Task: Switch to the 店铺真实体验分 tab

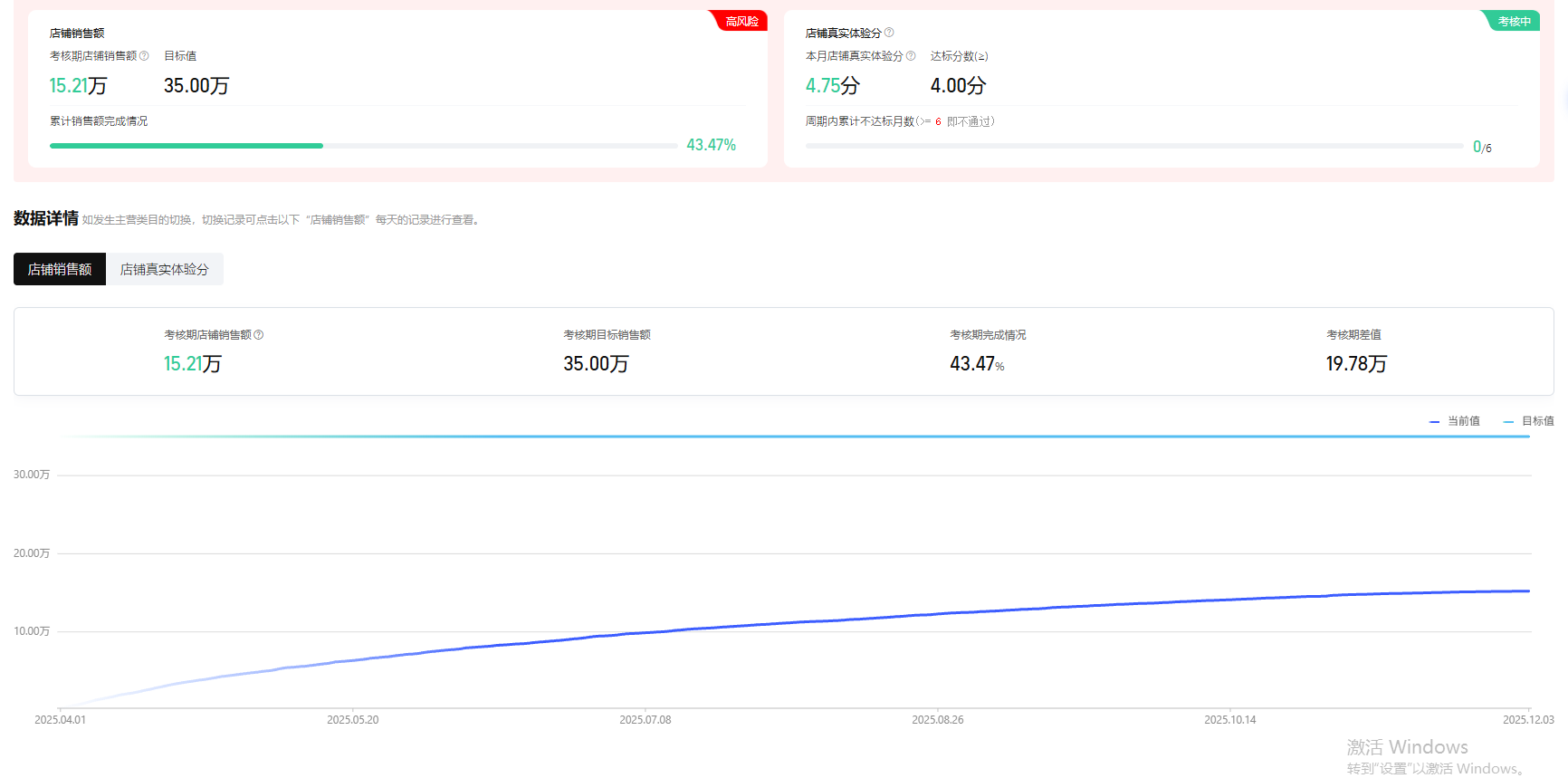Action: click(164, 269)
